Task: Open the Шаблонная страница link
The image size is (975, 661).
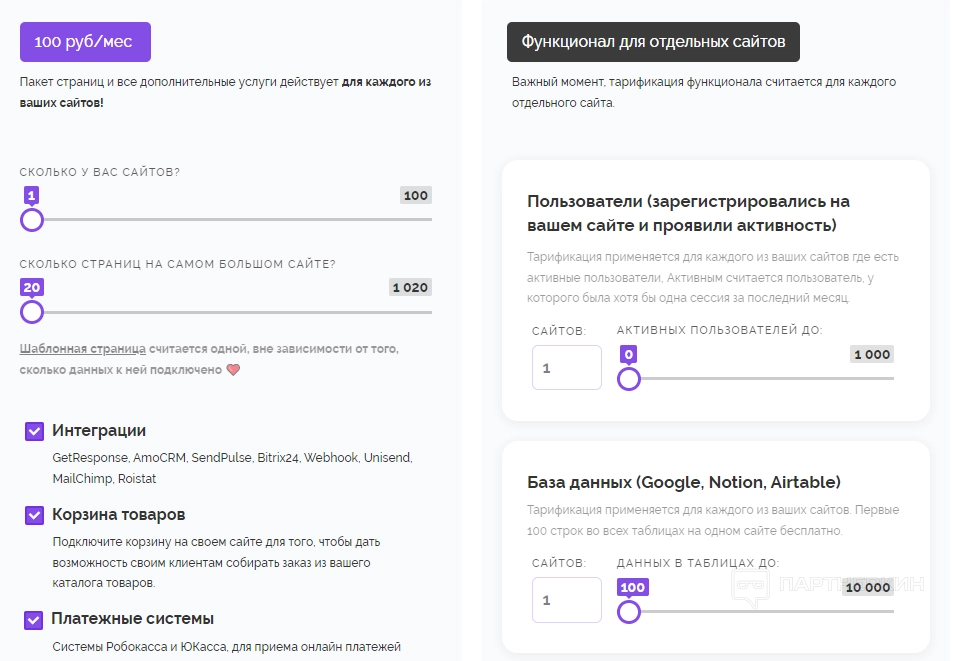Action: point(83,349)
